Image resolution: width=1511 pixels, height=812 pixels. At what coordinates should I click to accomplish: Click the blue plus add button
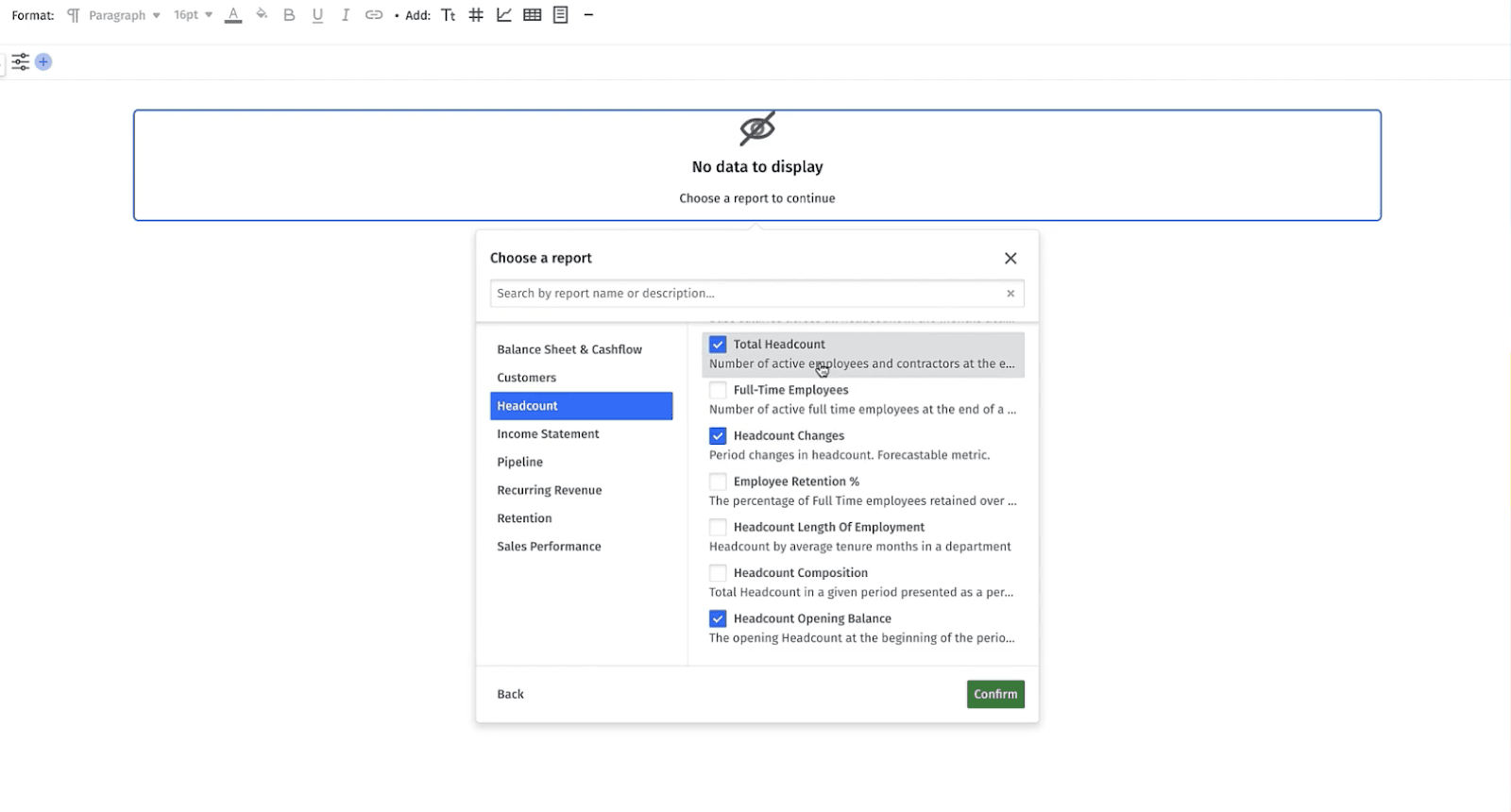point(43,62)
